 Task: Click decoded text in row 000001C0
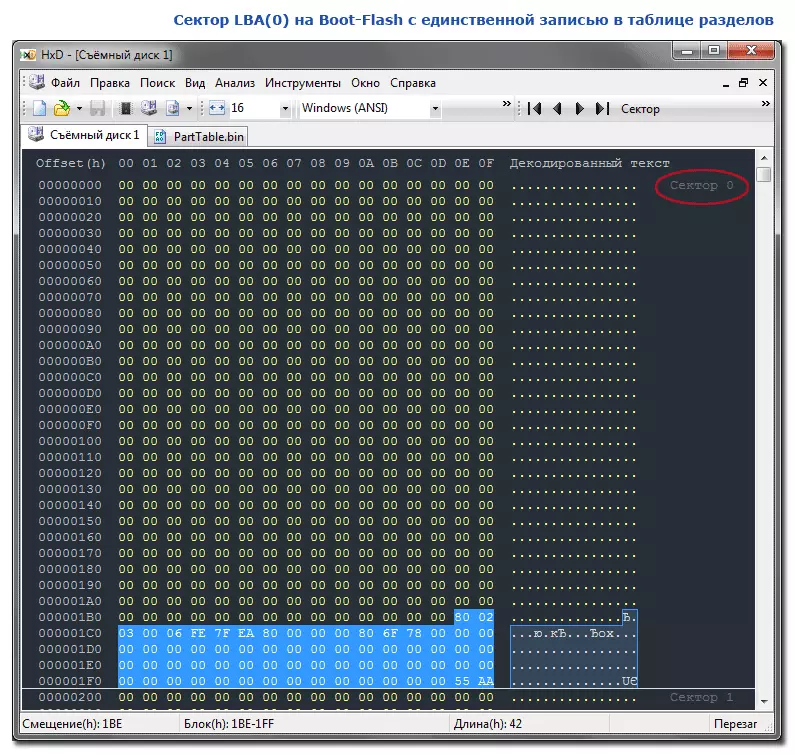[573, 633]
